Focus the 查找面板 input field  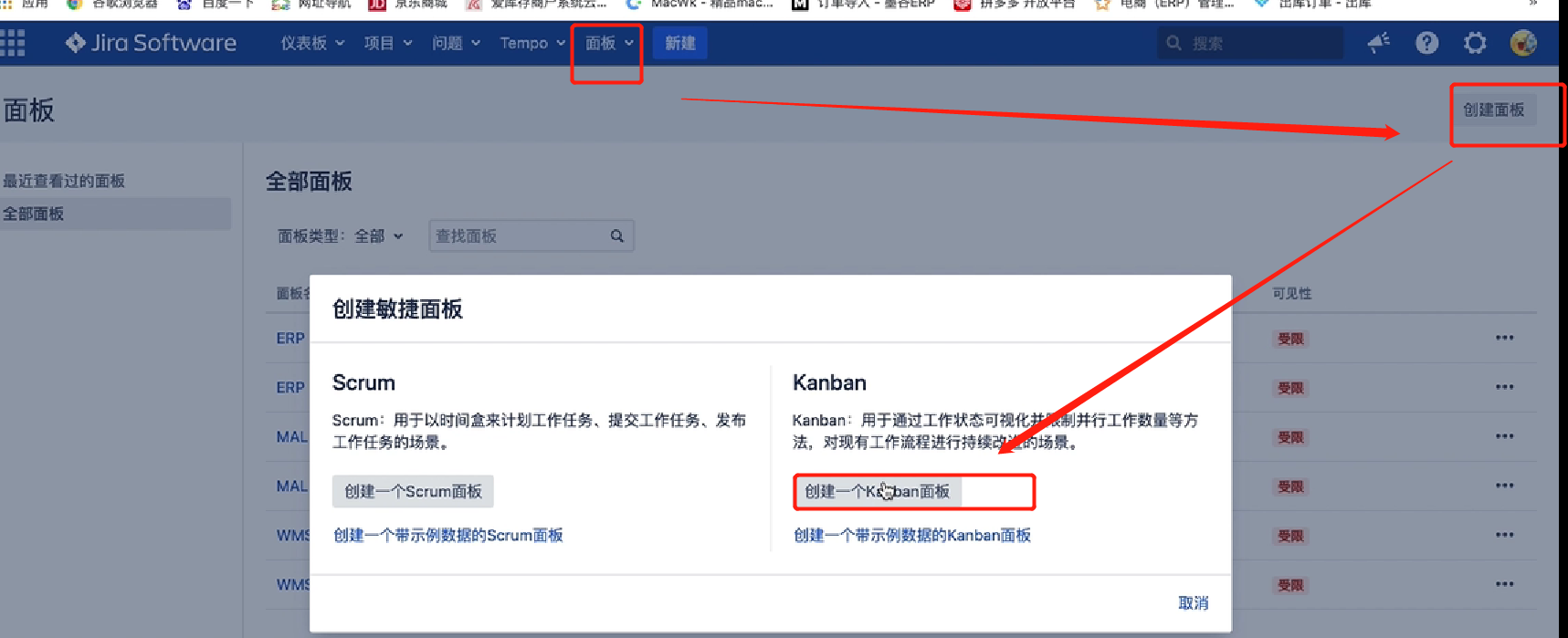click(531, 236)
